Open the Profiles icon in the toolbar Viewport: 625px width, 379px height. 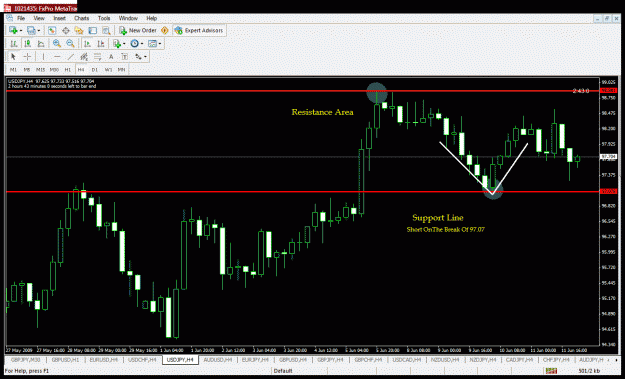point(31,31)
